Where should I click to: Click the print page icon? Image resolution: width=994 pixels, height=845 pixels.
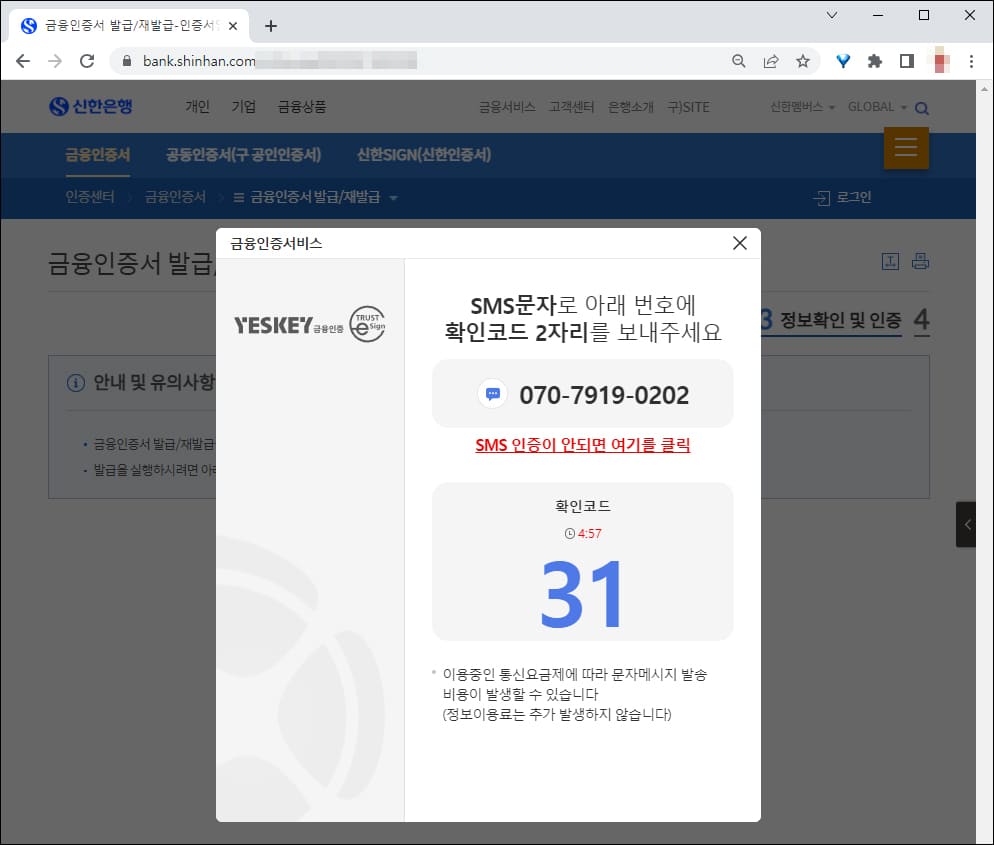[920, 261]
